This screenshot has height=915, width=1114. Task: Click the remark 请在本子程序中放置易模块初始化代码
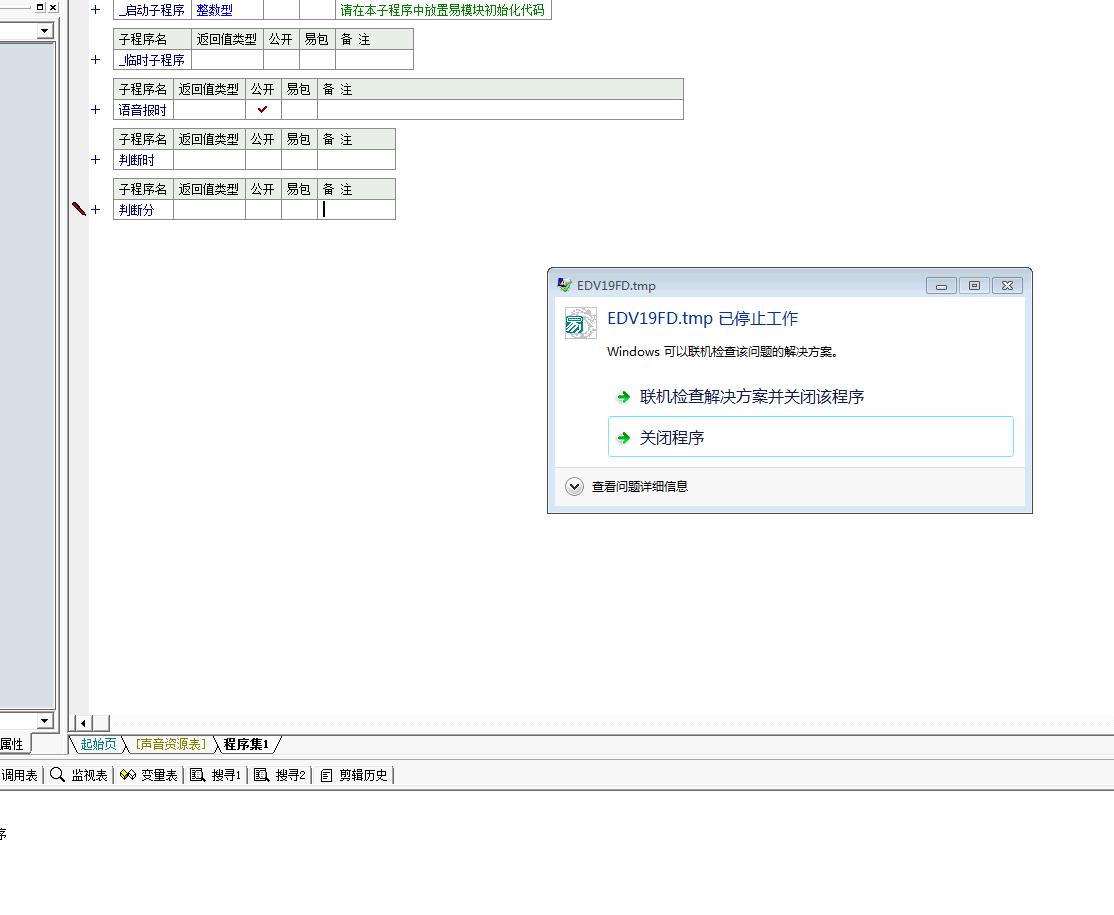coord(443,11)
